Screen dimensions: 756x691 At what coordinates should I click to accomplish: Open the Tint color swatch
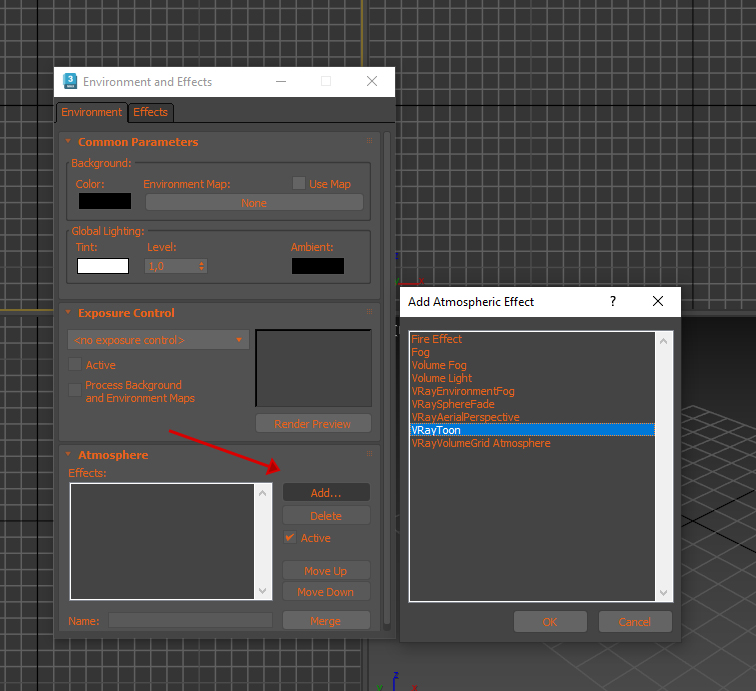[x=103, y=266]
